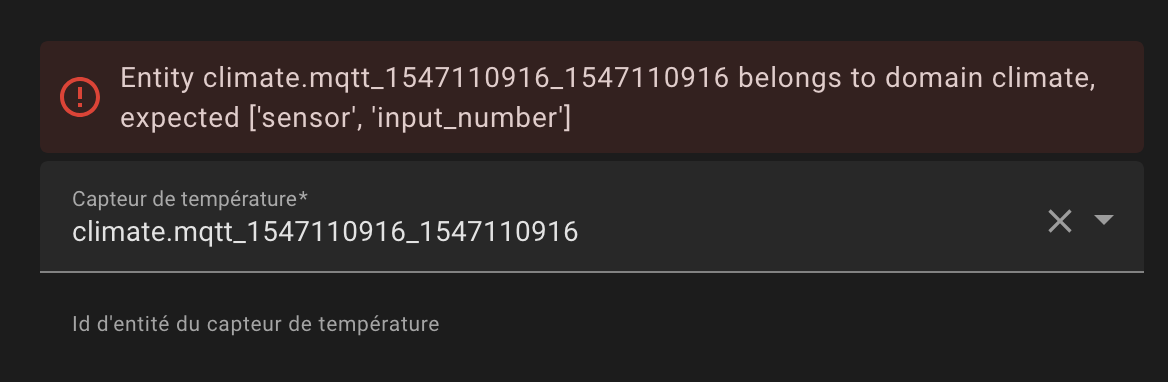Clear the Capteur de température field
The image size is (1168, 382).
(1059, 221)
